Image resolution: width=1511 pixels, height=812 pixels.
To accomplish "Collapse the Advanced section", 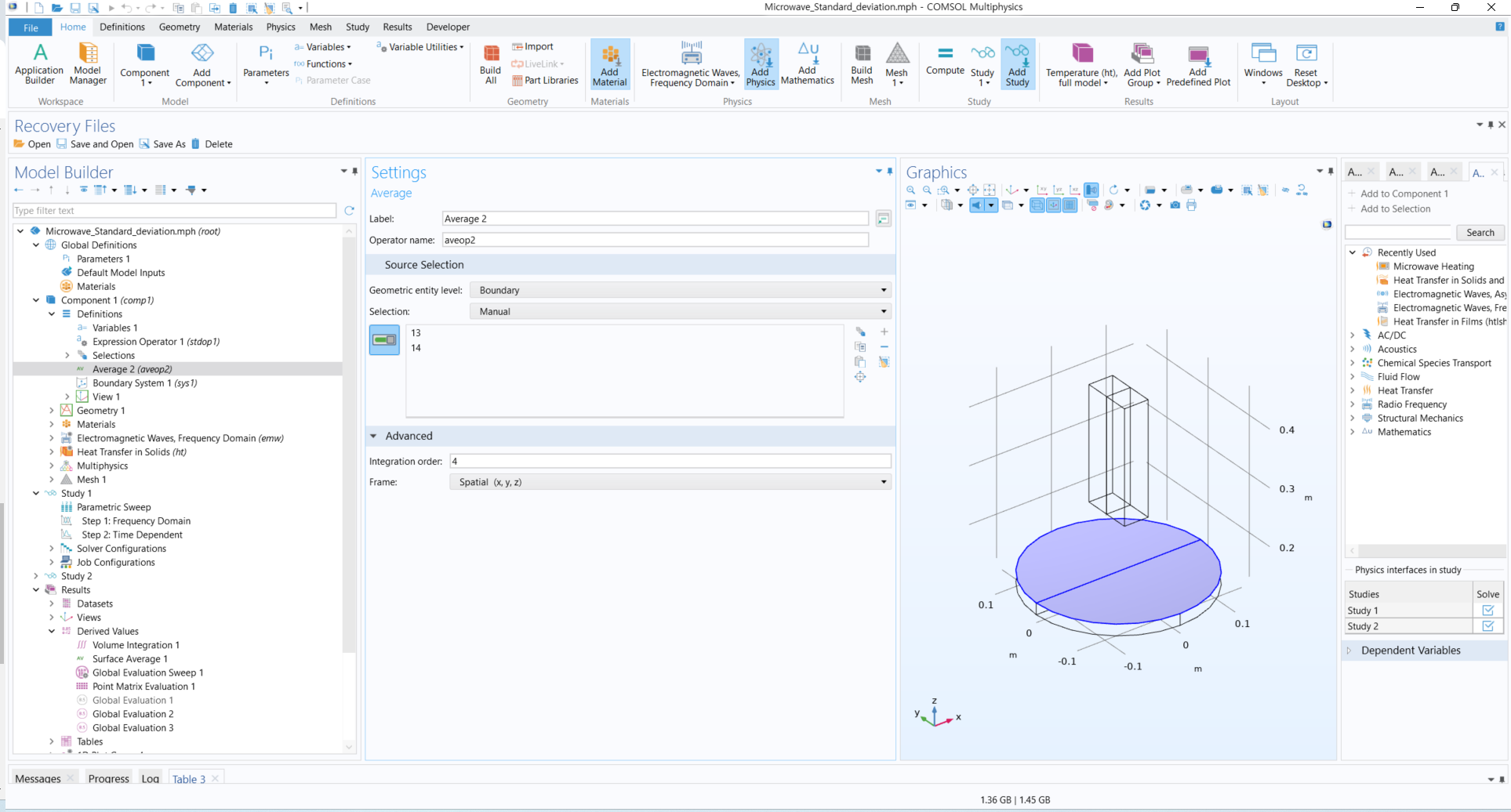I will [x=374, y=436].
